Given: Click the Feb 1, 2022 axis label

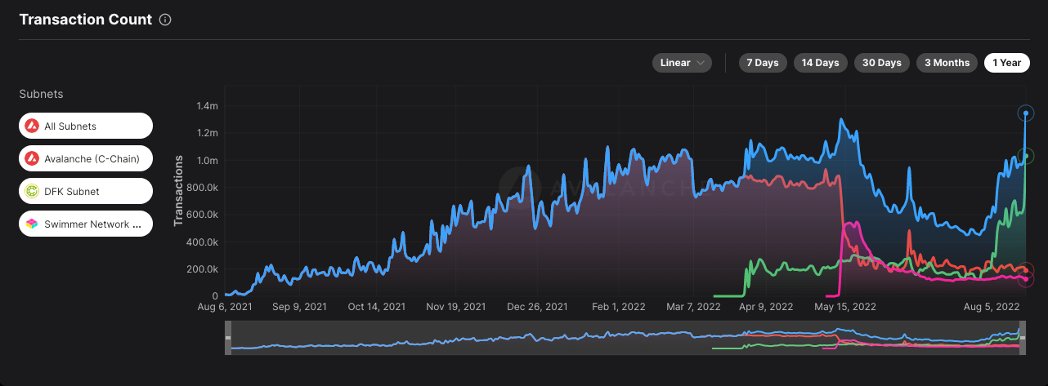Looking at the screenshot, I should click(x=619, y=307).
